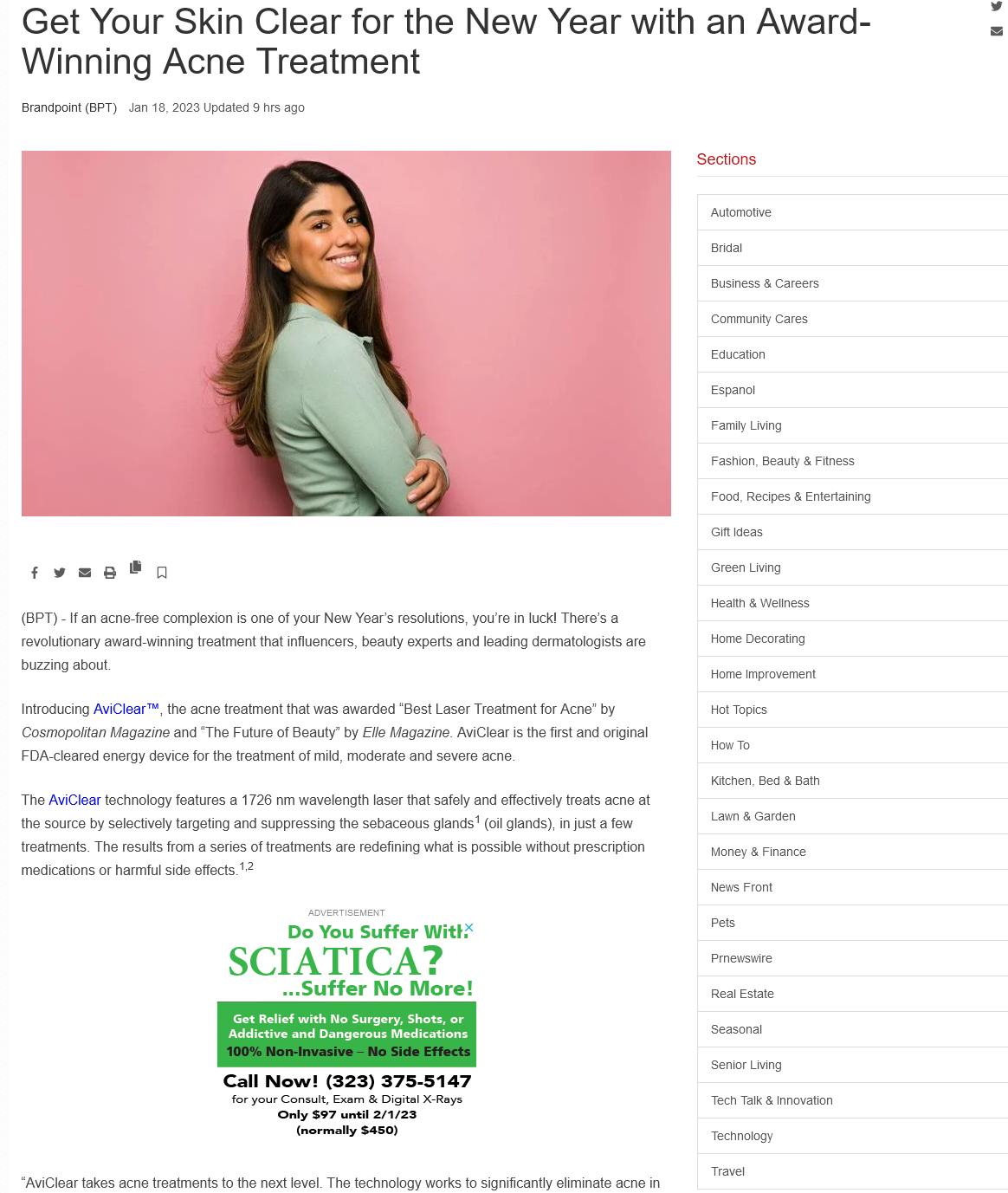Open Health & Wellness section
Image resolution: width=1008 pixels, height=1193 pixels.
[852, 603]
